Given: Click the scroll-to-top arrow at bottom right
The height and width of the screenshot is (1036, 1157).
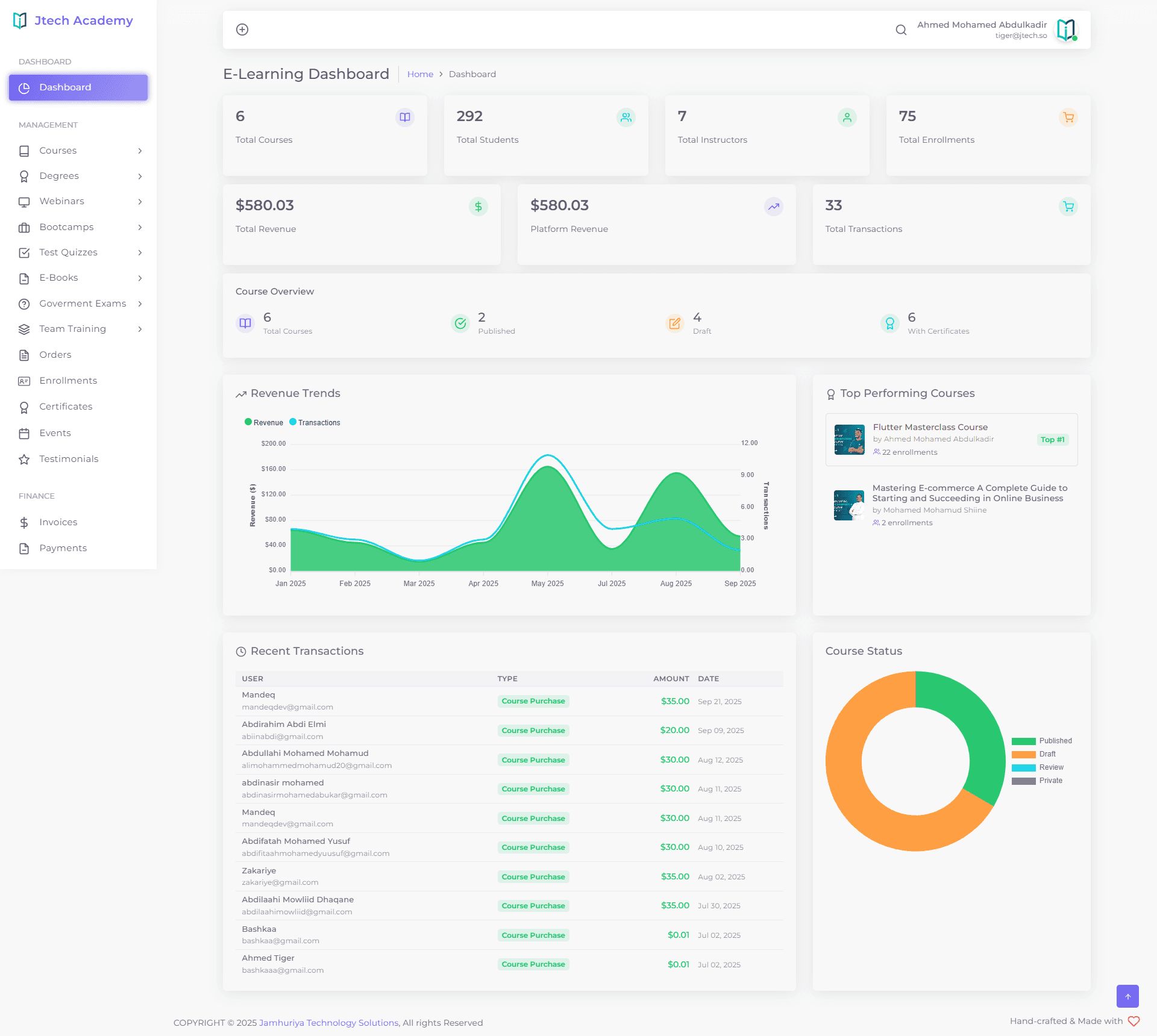Looking at the screenshot, I should coord(1127,996).
